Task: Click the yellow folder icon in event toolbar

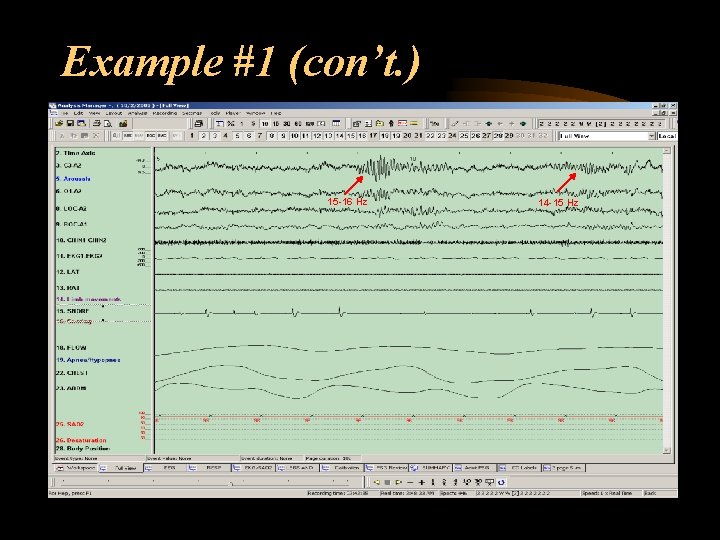Action: 379,124
